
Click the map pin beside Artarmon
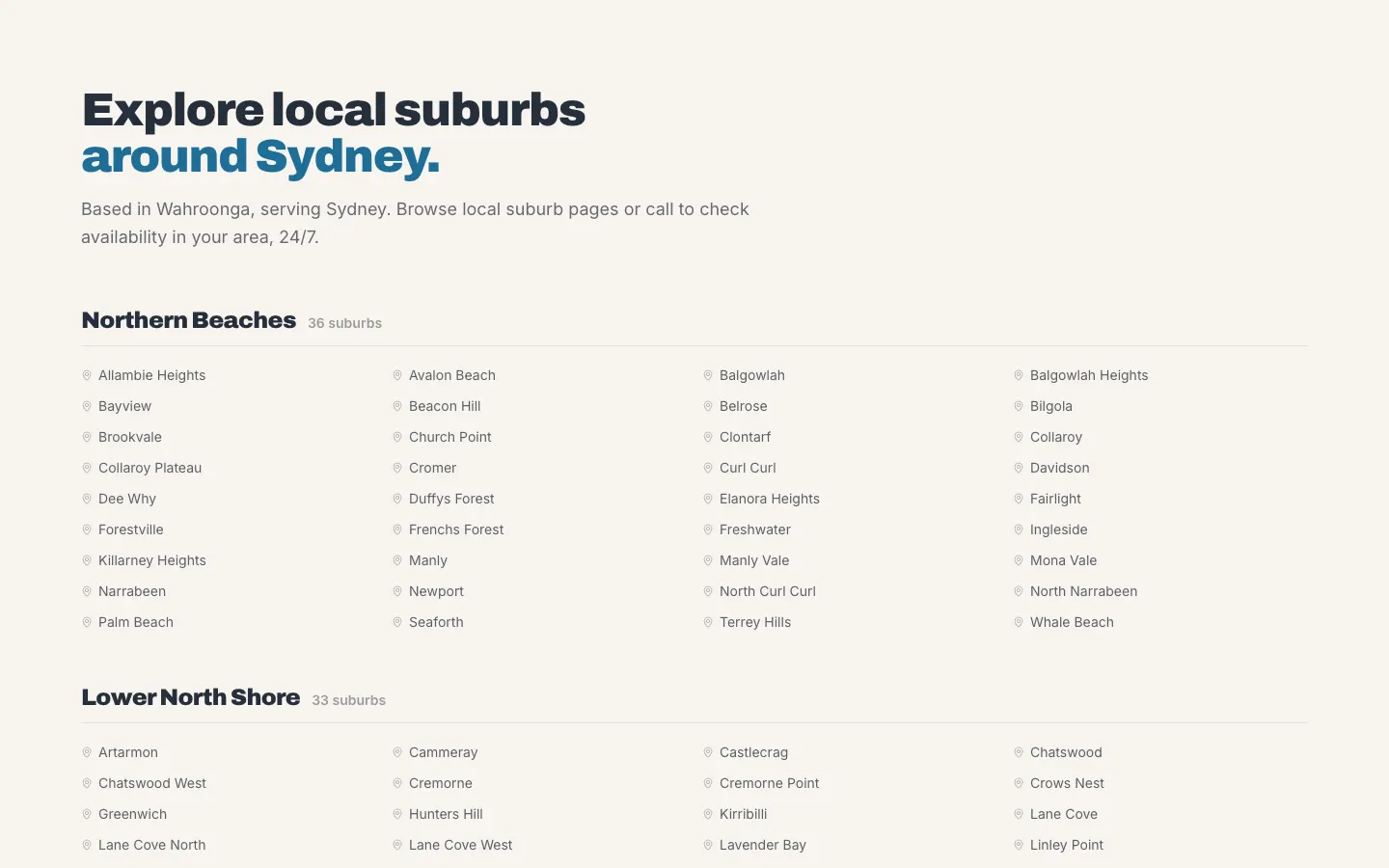tap(87, 752)
